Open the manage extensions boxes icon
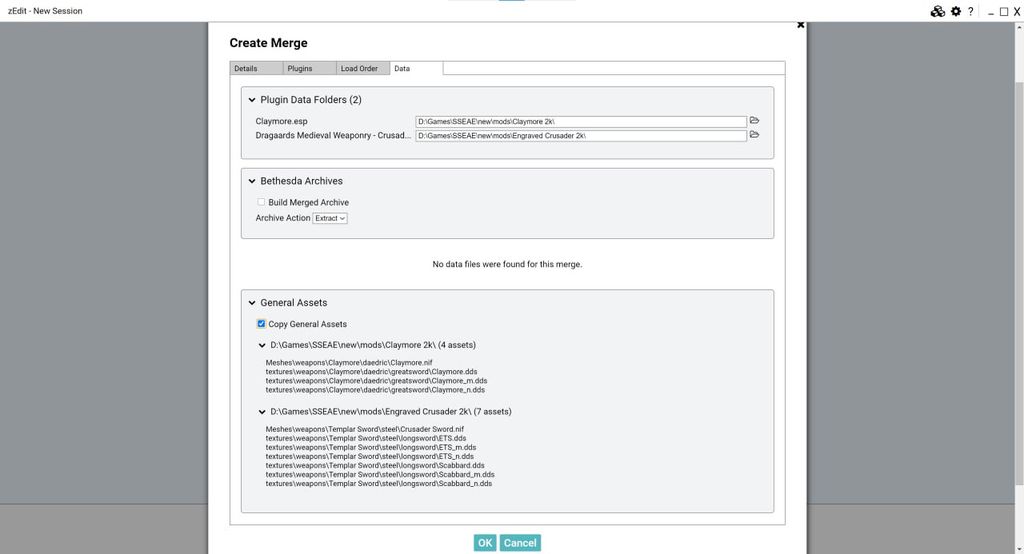 pyautogui.click(x=937, y=11)
